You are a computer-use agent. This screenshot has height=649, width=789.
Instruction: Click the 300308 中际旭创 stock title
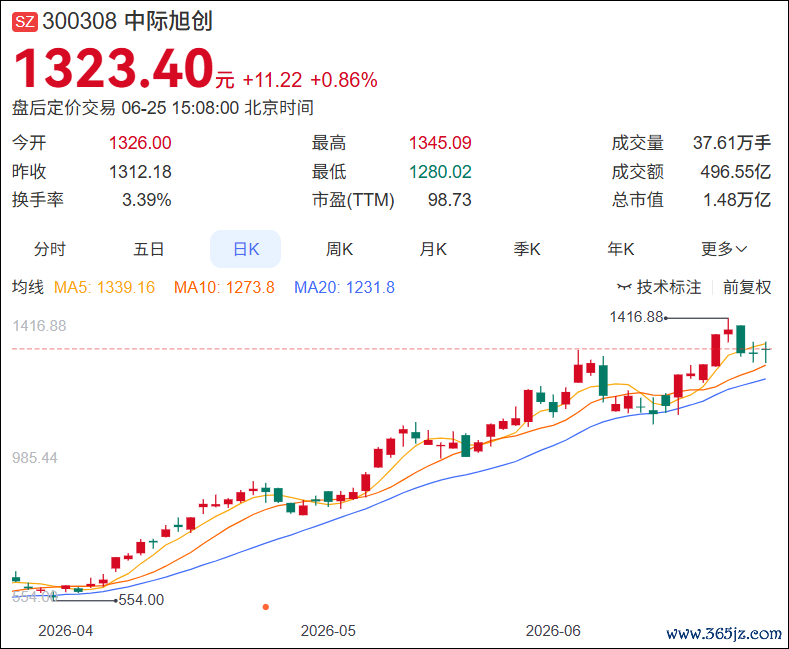point(127,22)
